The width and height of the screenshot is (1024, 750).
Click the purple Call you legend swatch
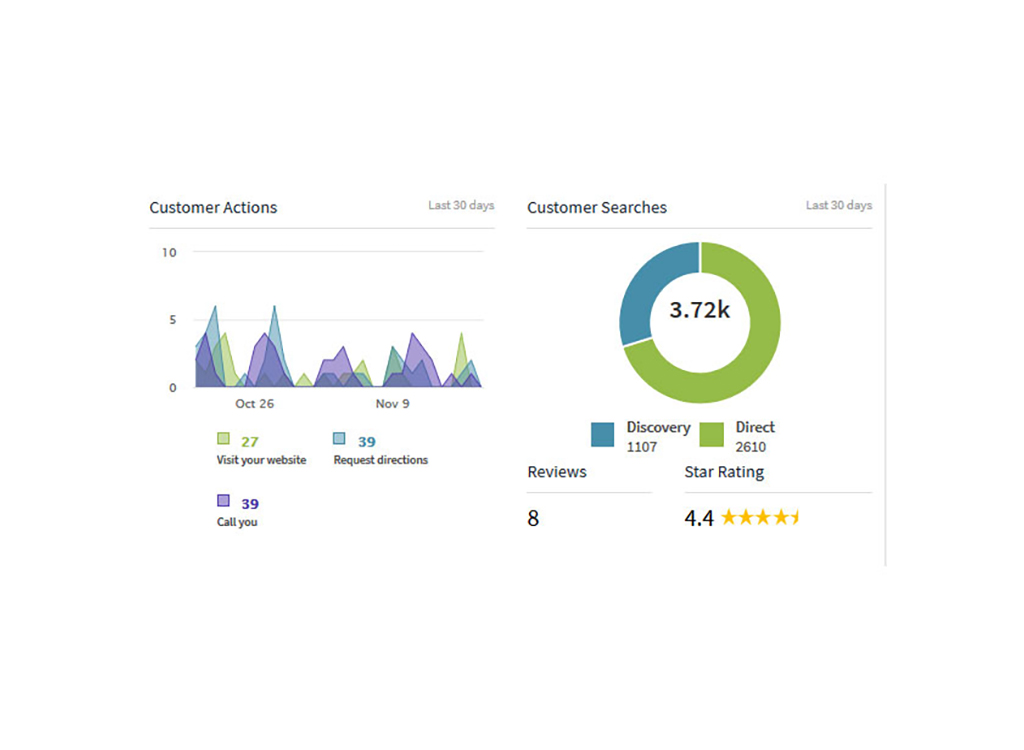pyautogui.click(x=224, y=499)
